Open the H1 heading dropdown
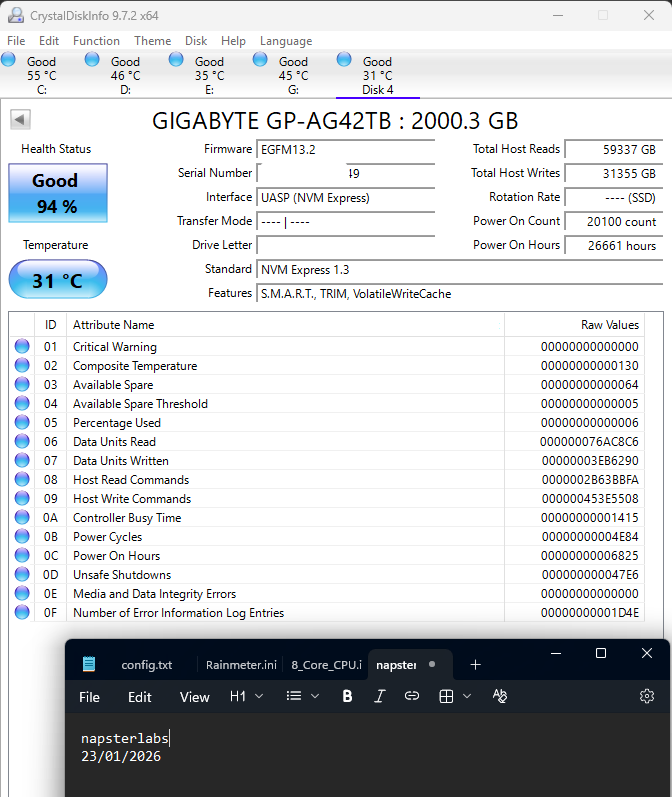The width and height of the screenshot is (672, 797). click(x=246, y=696)
